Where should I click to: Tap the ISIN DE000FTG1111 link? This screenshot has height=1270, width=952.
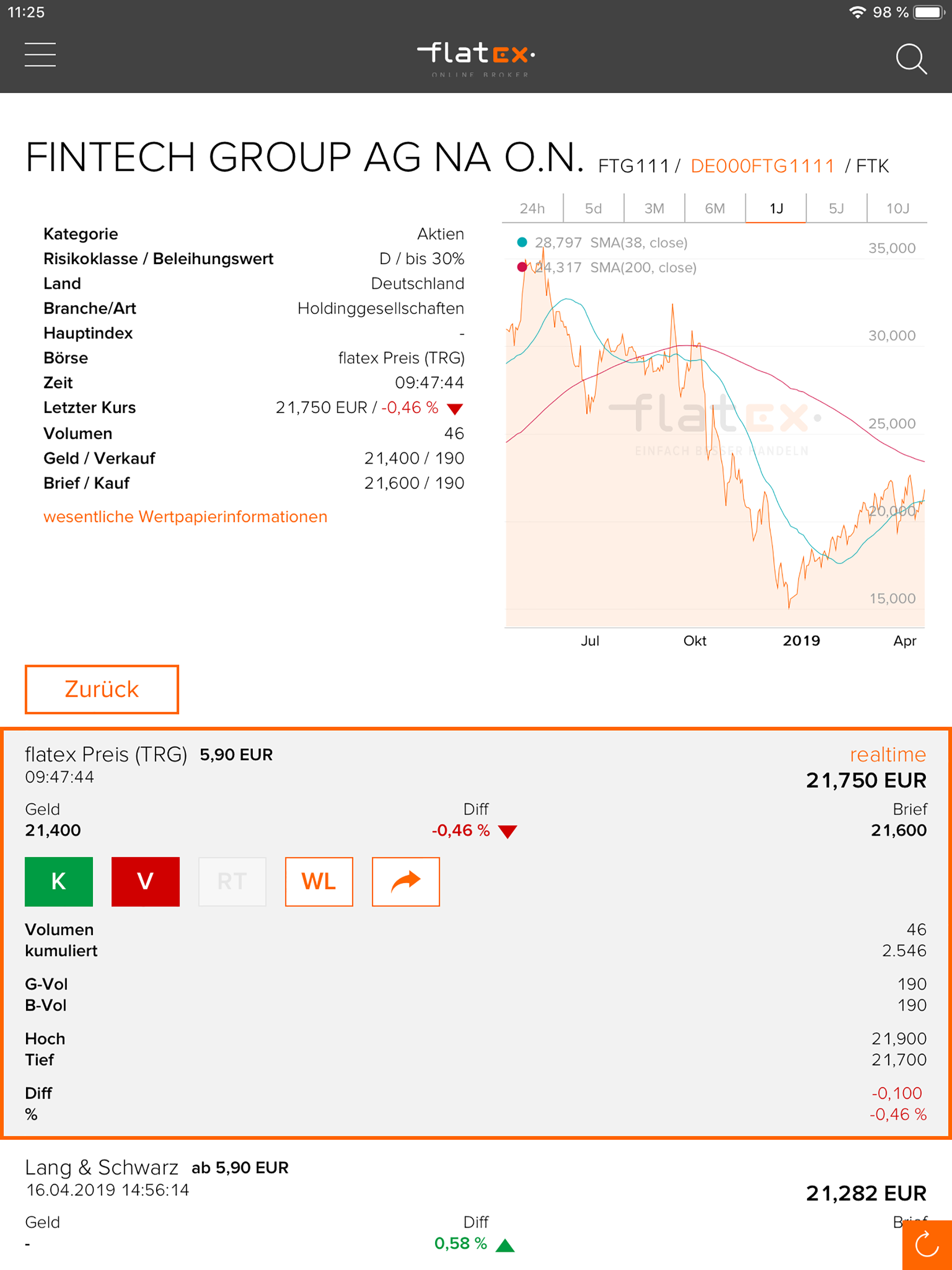tap(762, 166)
